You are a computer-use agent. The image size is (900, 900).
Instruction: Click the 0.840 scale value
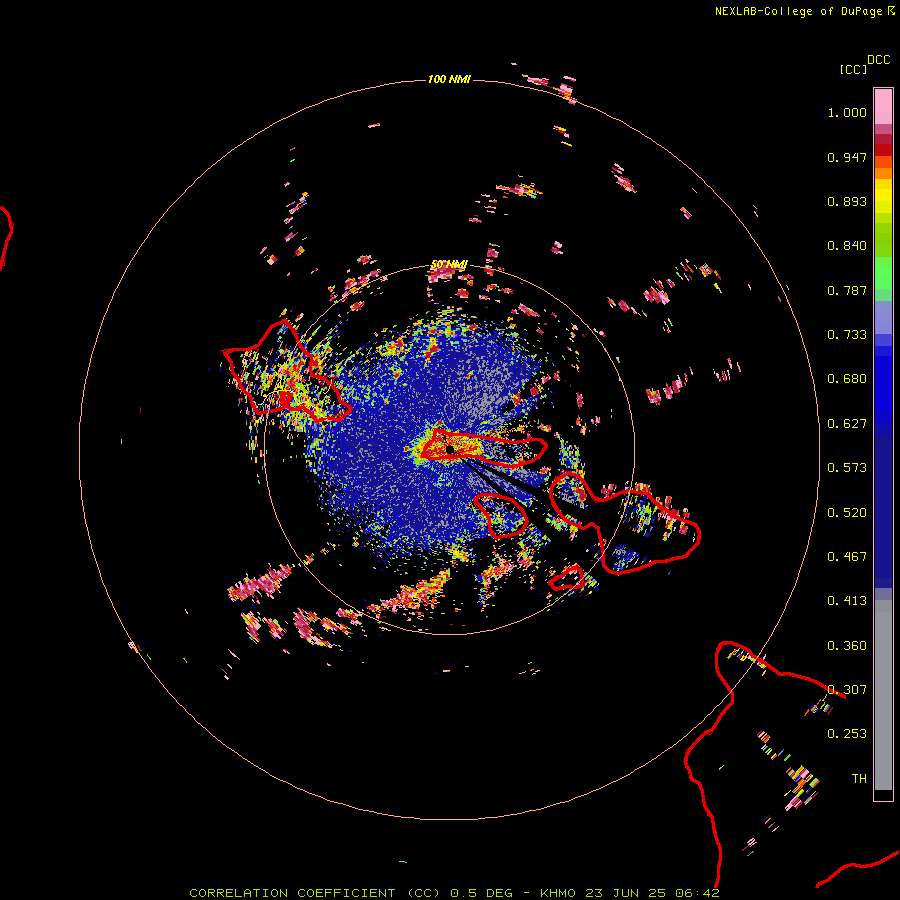(847, 246)
